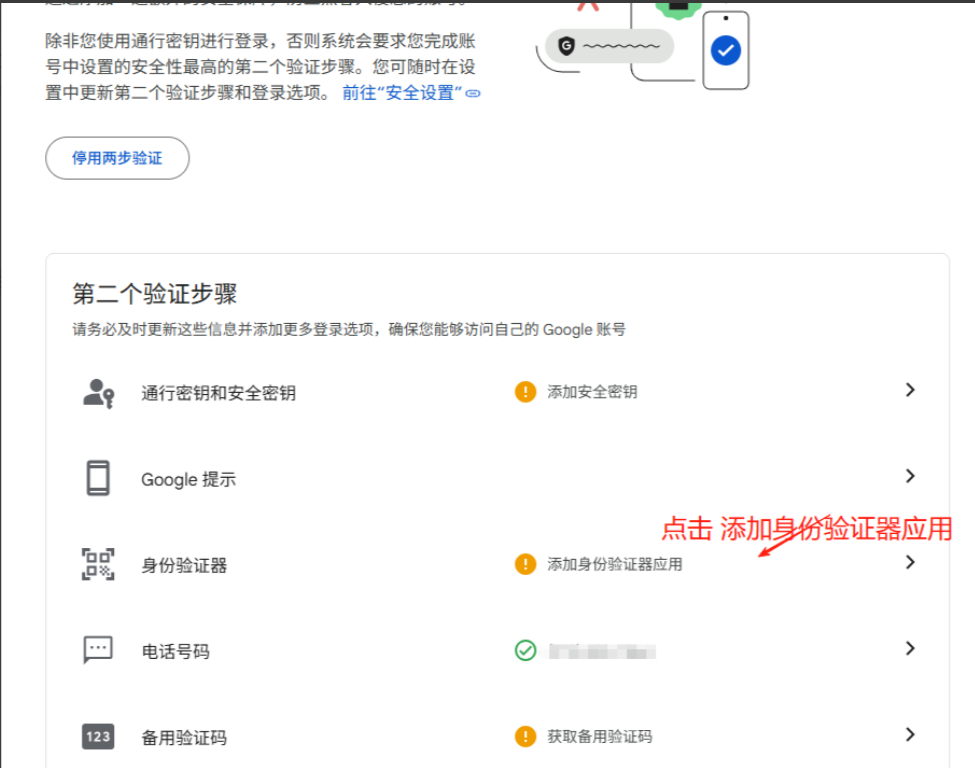Select the Google 提示 label

tap(188, 479)
